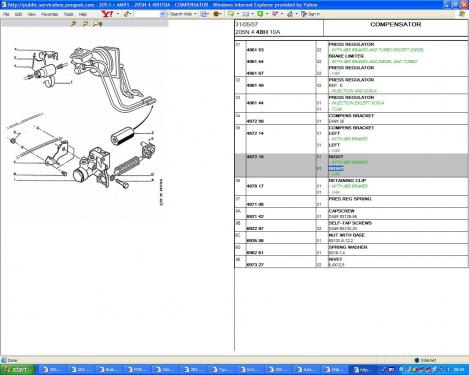Expand the Yahoo logo dropdown arrow
Viewport: 469px width, 375px height.
(x=117, y=14)
